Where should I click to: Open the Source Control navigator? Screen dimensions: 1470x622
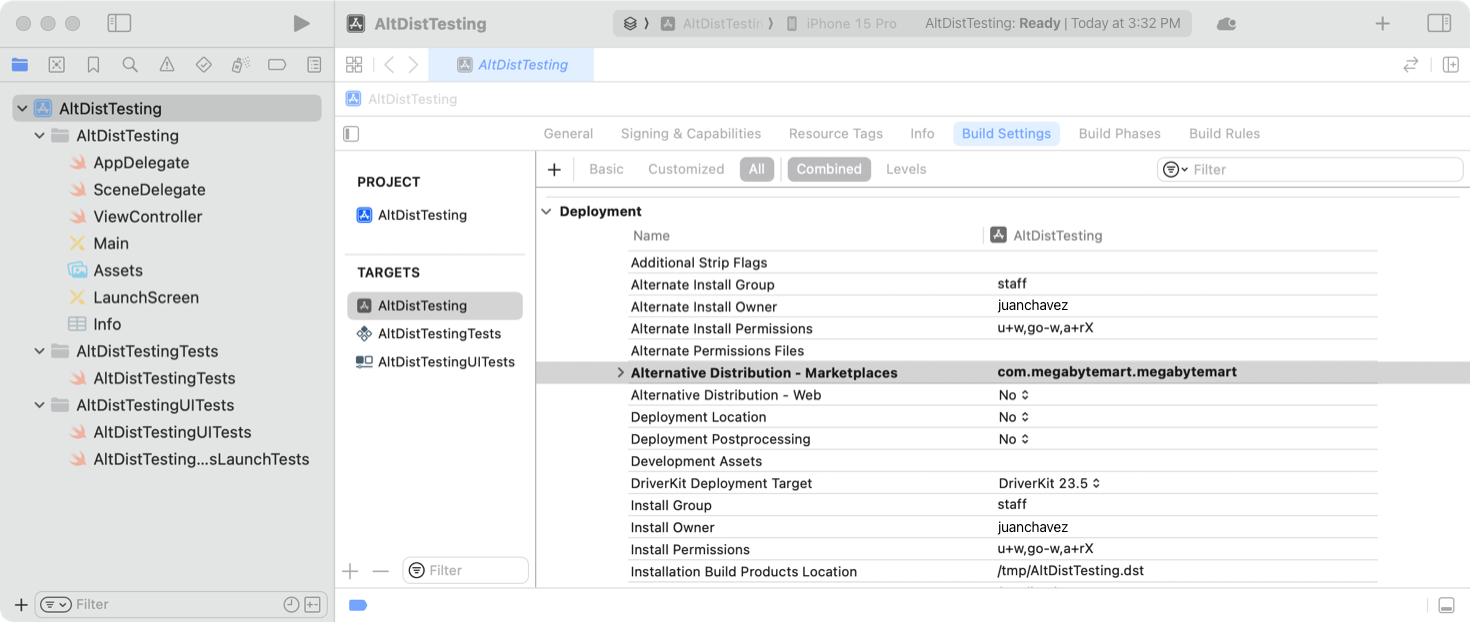coord(56,63)
